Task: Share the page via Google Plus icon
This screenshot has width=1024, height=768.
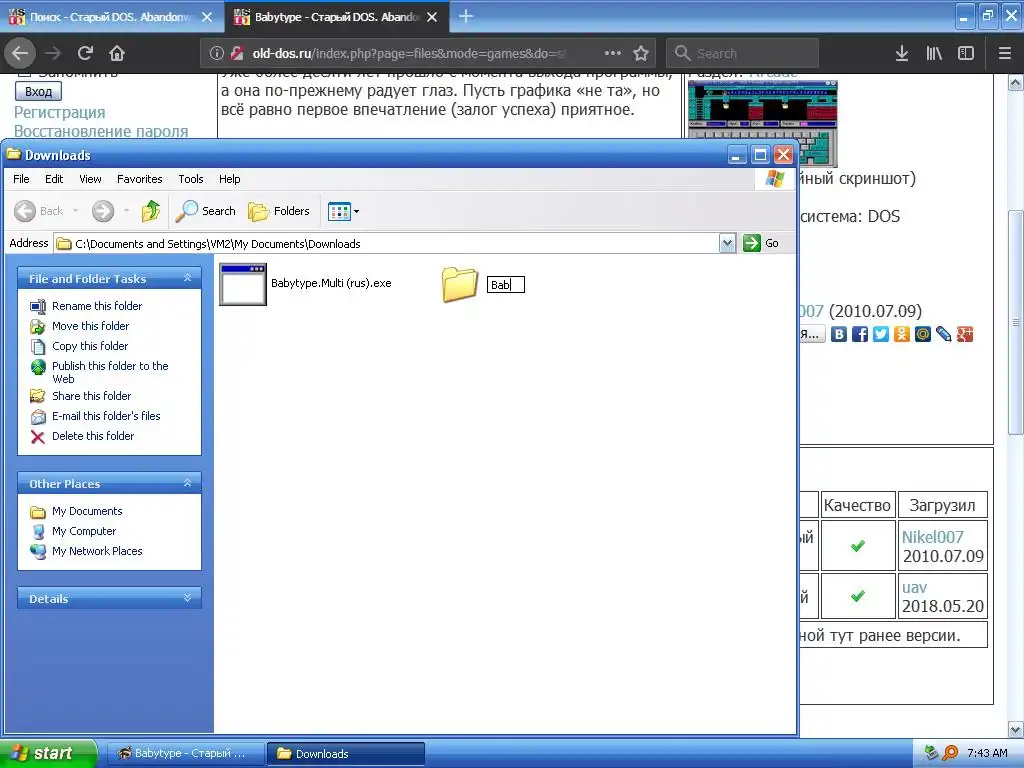Action: click(965, 334)
